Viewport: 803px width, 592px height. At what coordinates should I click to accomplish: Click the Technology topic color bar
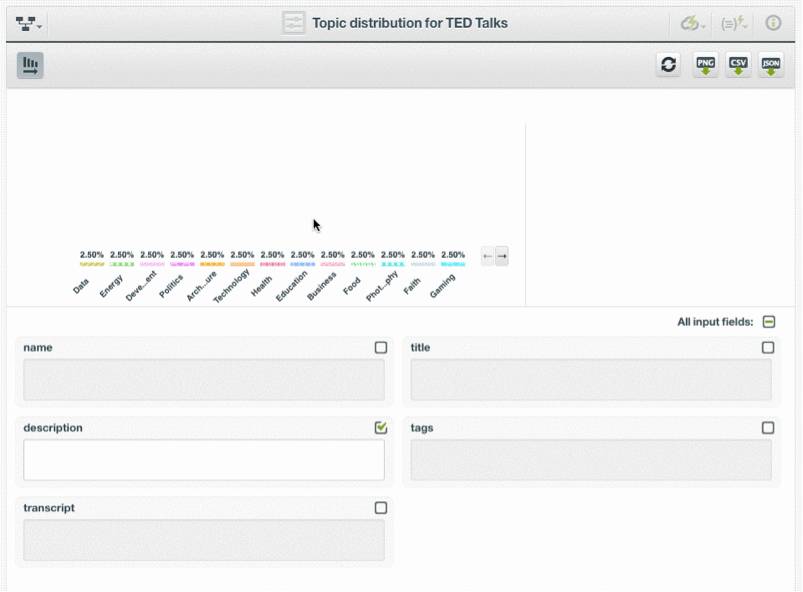[242, 264]
